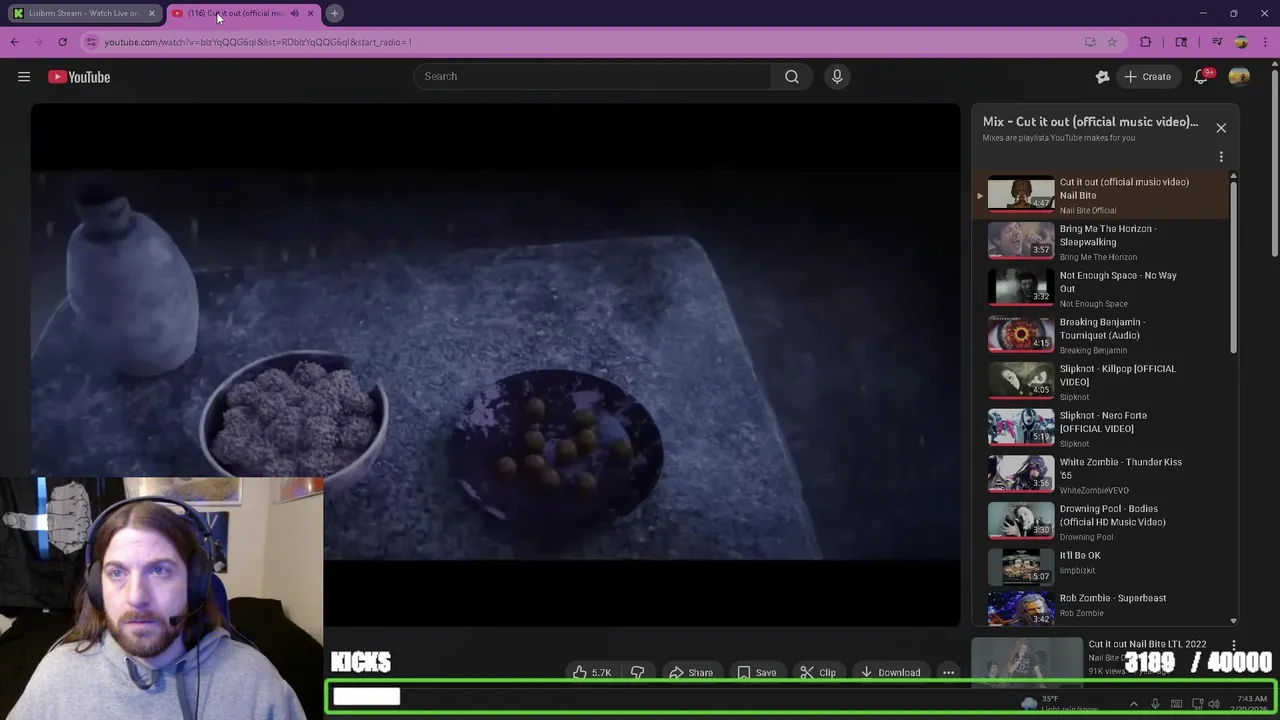Screen dimensions: 1280x720
Task: Switch to the Kick stream tab
Action: (x=83, y=13)
